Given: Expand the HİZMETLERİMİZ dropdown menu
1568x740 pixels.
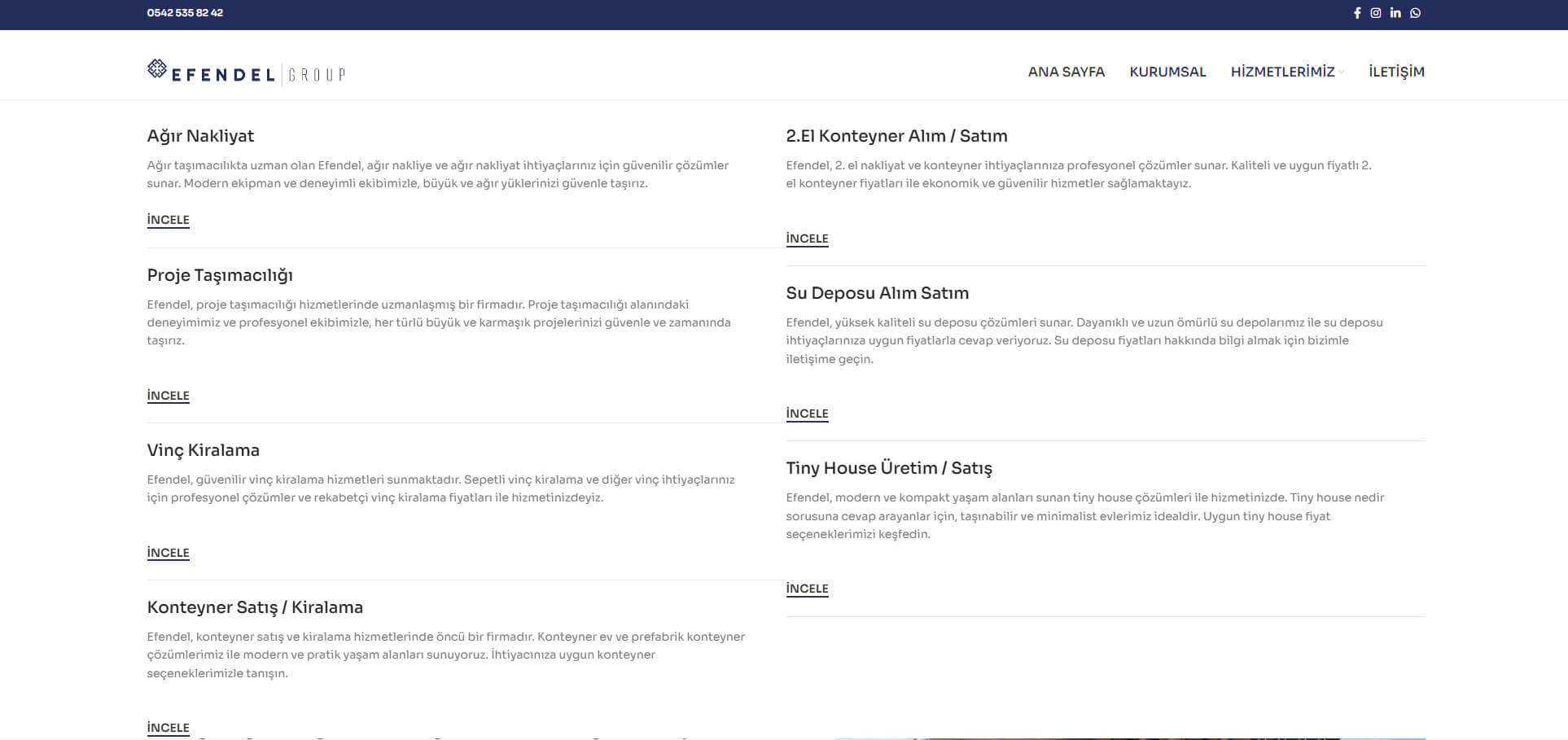Looking at the screenshot, I should (1287, 72).
